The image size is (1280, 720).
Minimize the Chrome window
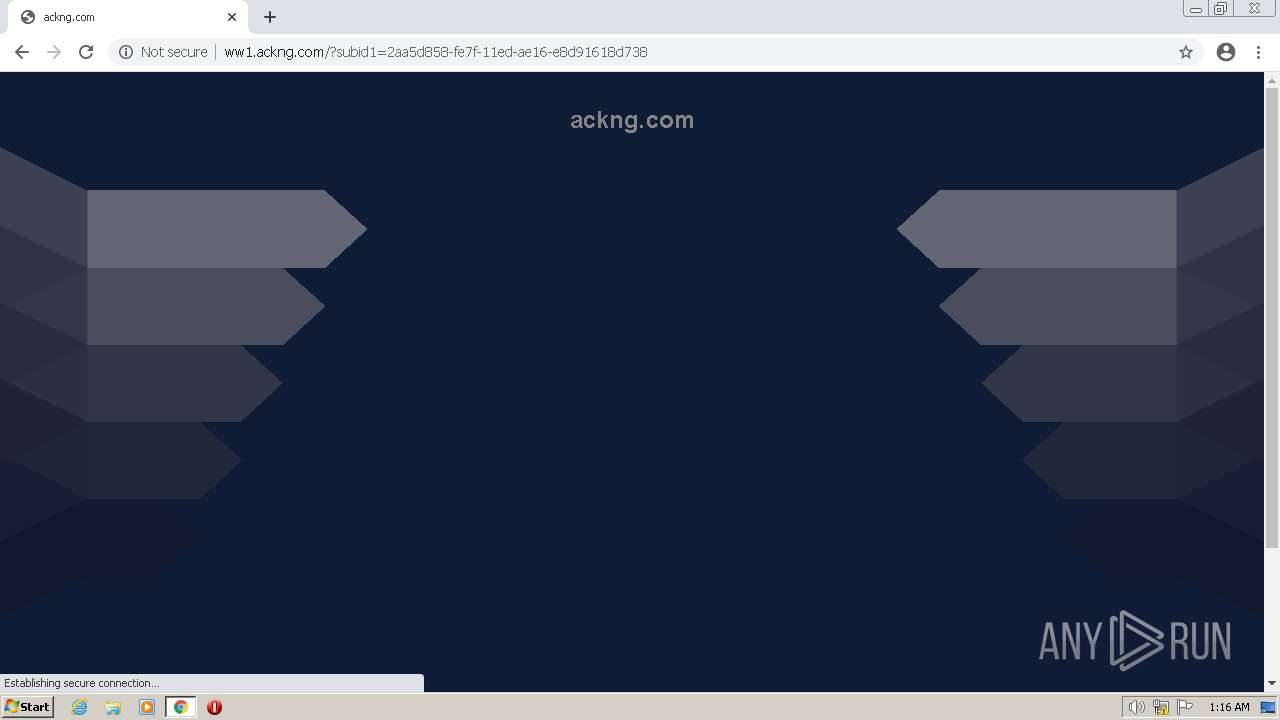click(x=1196, y=9)
